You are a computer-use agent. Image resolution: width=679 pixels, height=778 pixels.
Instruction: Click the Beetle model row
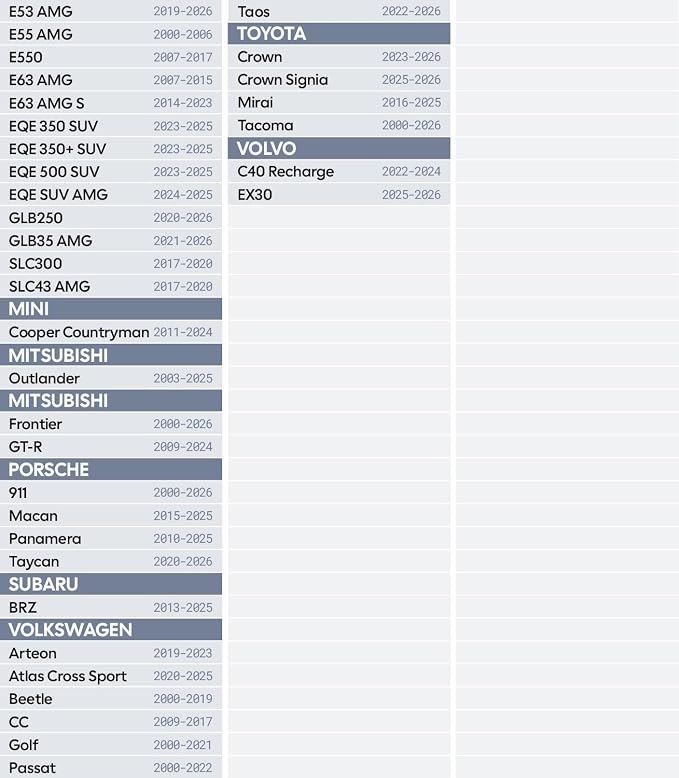pos(111,699)
